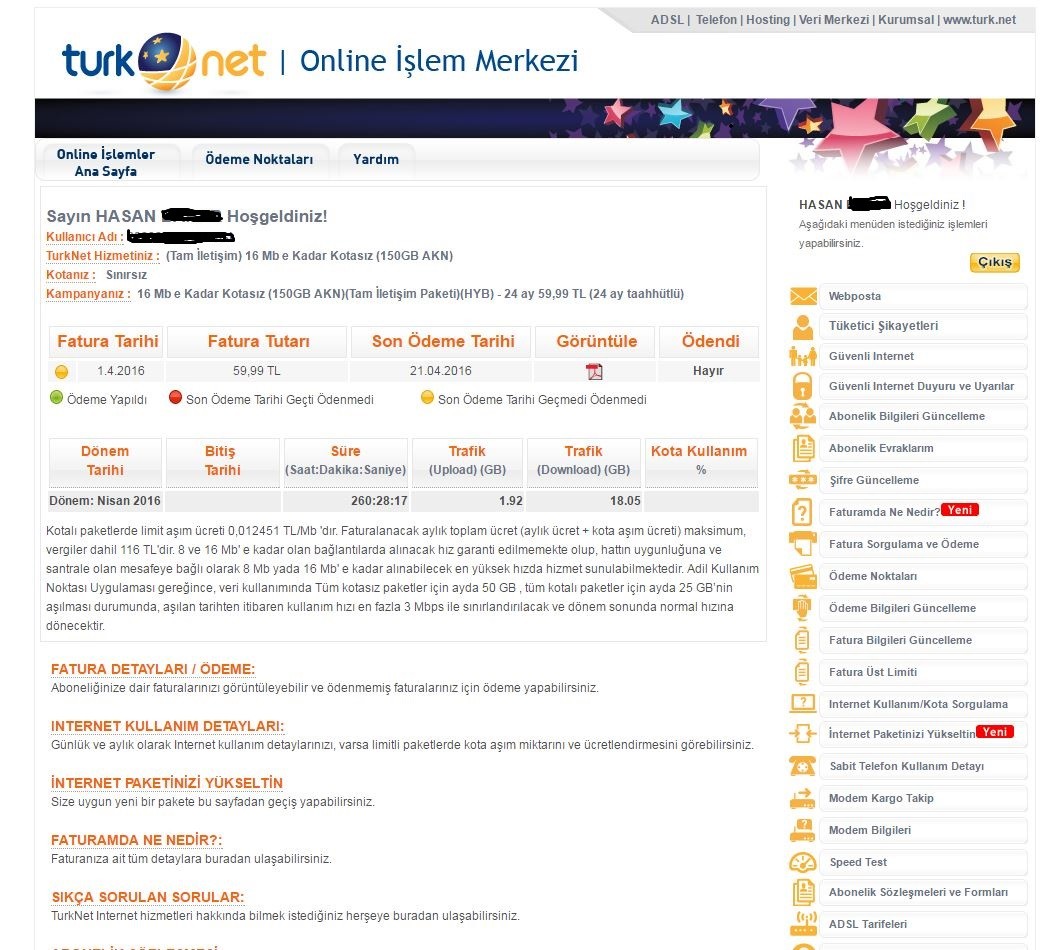
Task: Click the Güvenli Internet family icon
Action: (x=803, y=356)
